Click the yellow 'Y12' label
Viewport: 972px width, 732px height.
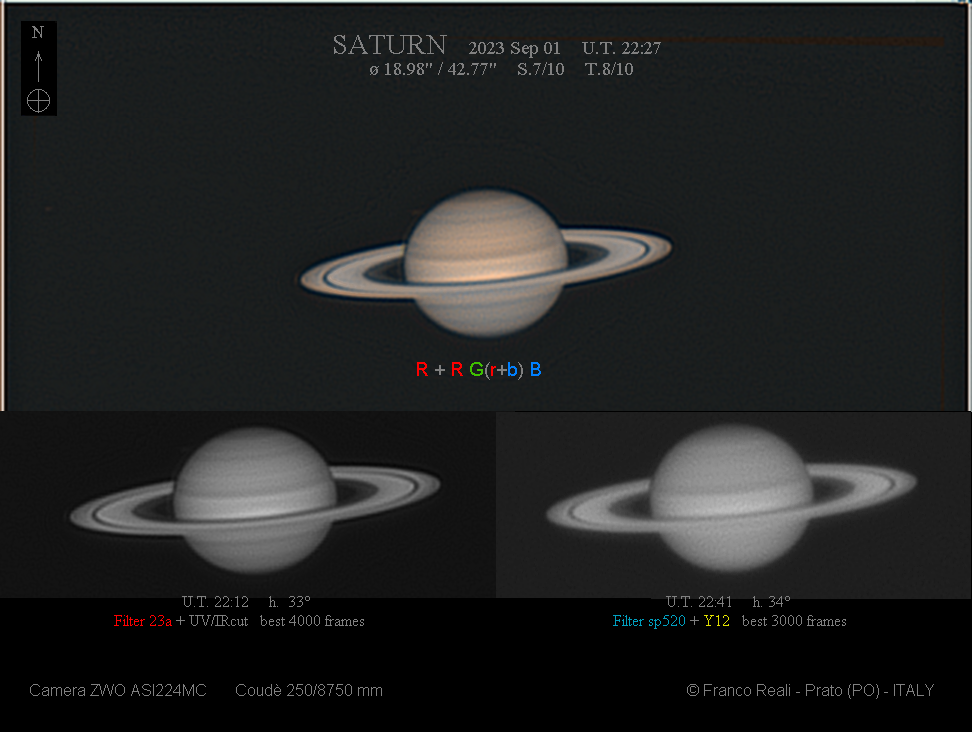(717, 621)
